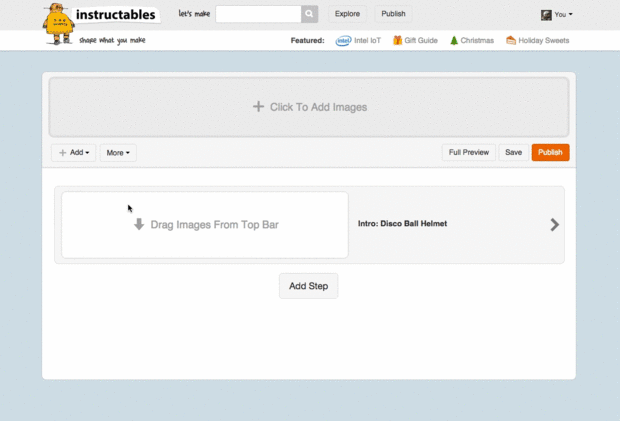
Task: Click into the let's make search field
Action: pyautogui.click(x=258, y=14)
